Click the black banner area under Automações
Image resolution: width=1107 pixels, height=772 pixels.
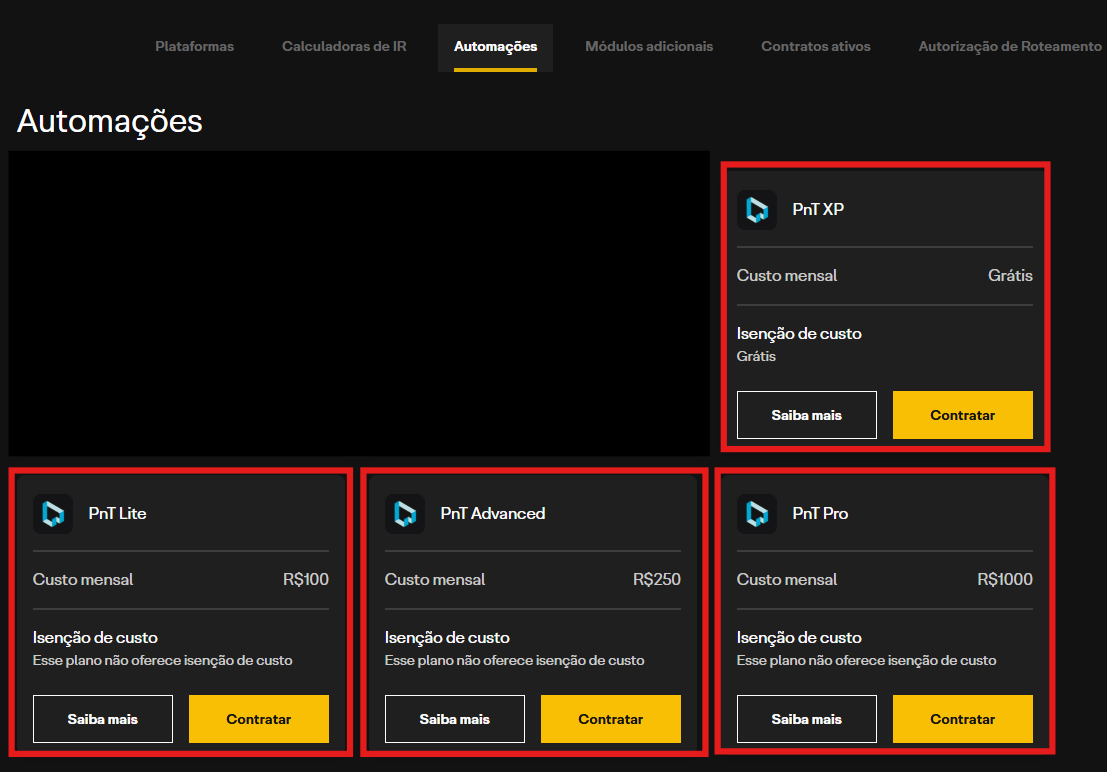359,304
